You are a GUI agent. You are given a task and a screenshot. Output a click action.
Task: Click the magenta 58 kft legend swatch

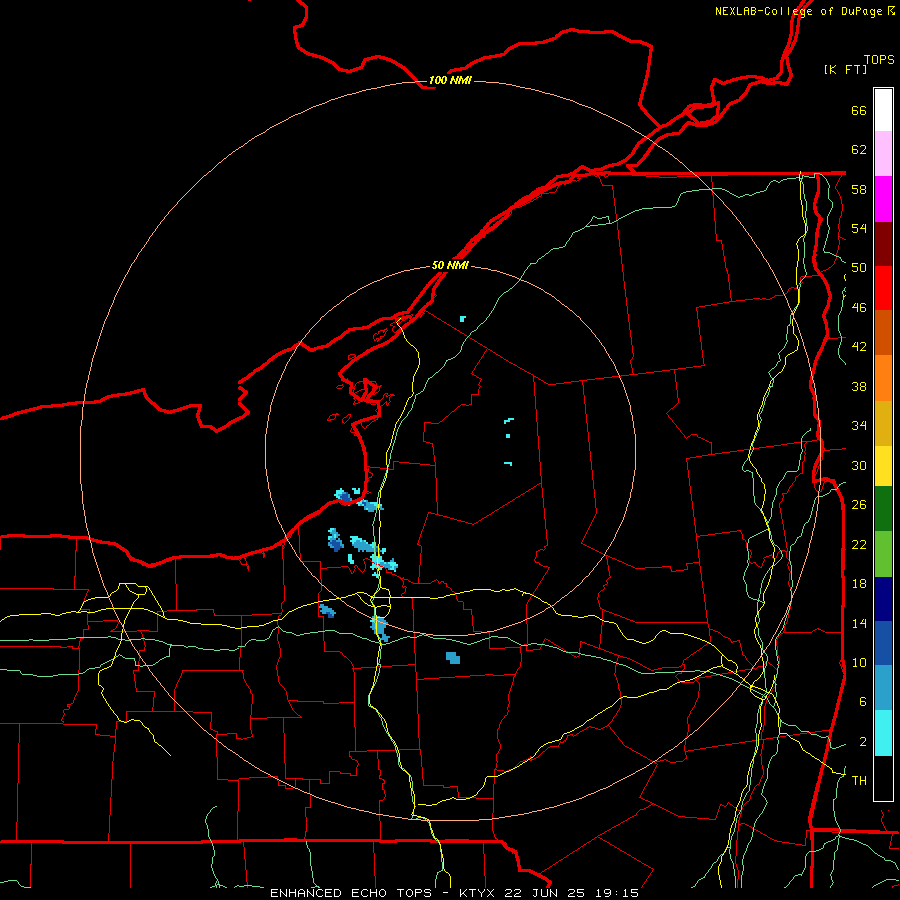(x=883, y=199)
